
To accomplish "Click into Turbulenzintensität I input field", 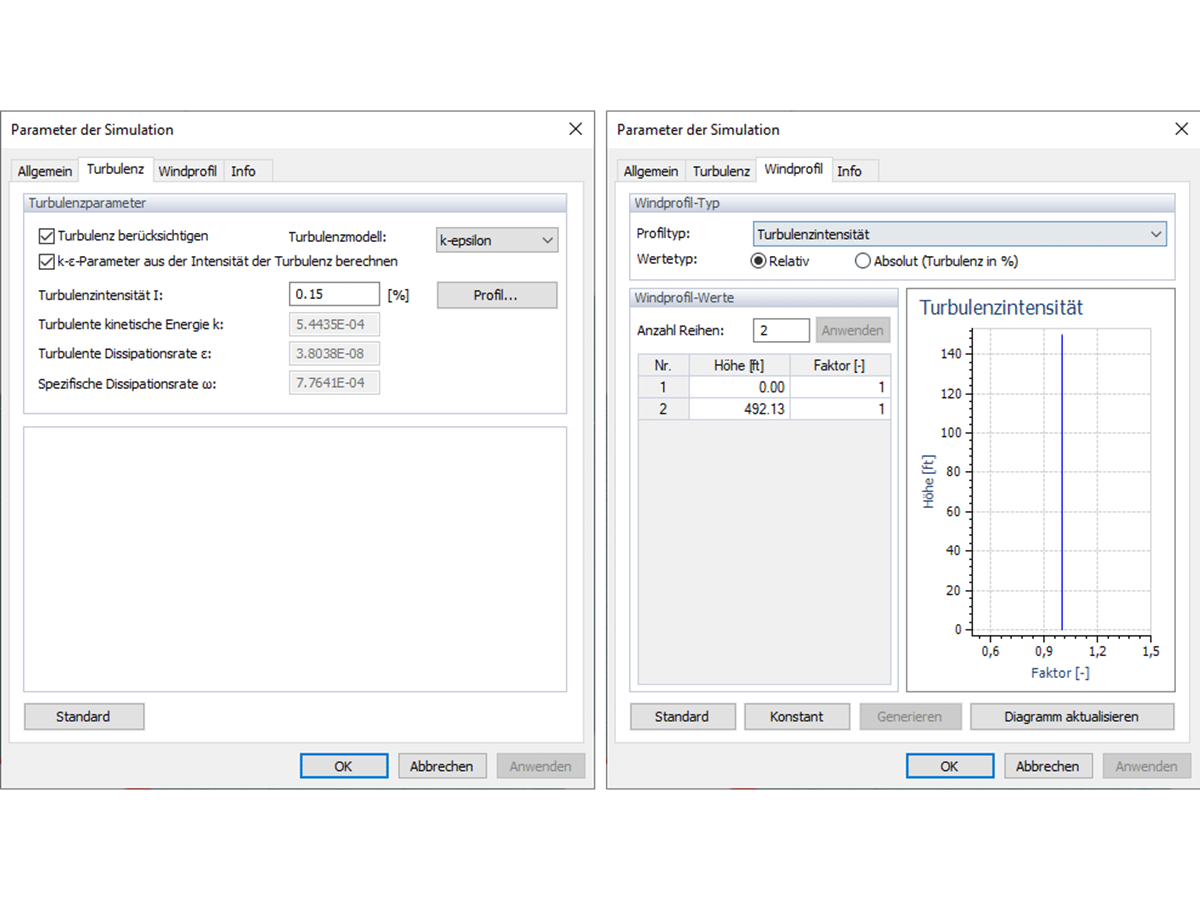I will tap(334, 294).
